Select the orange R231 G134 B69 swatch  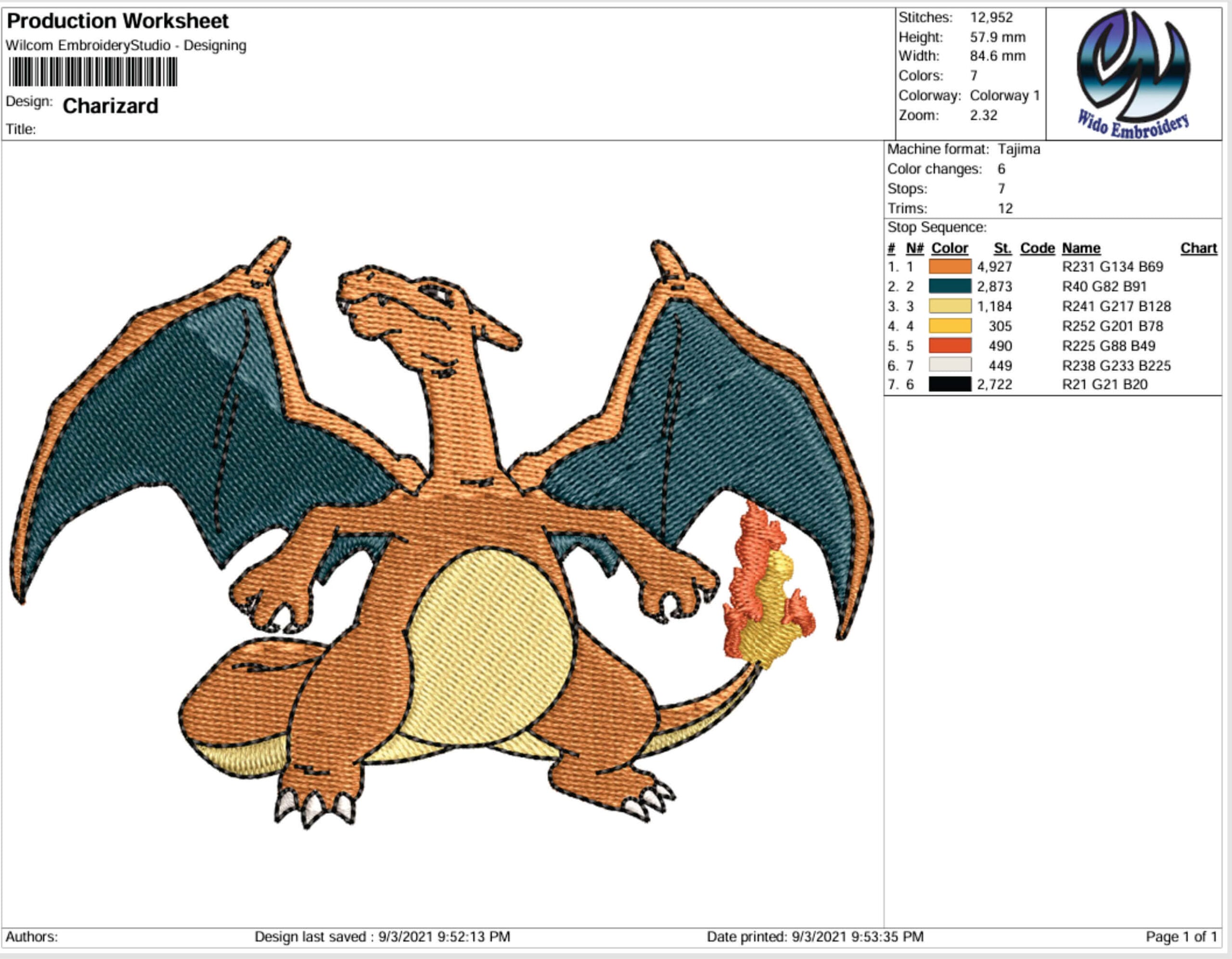click(950, 266)
